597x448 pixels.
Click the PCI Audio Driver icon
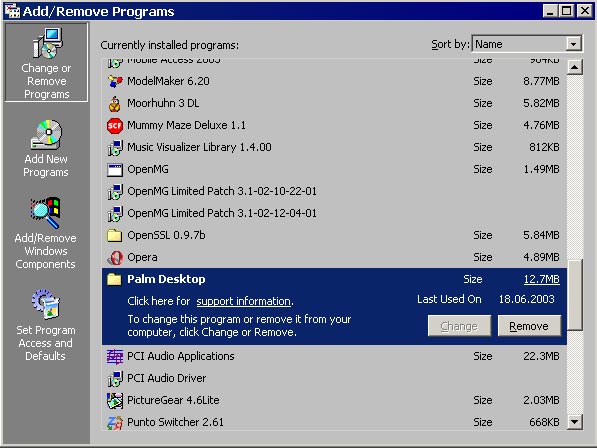click(115, 379)
